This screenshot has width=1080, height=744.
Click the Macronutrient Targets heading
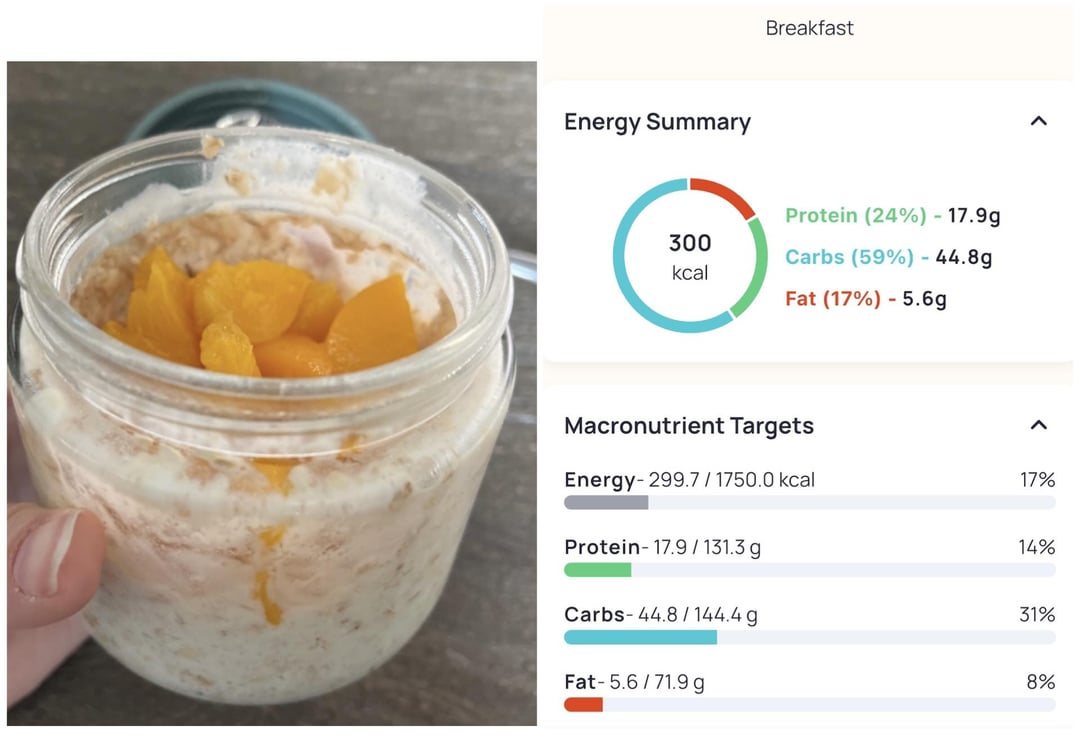point(689,426)
